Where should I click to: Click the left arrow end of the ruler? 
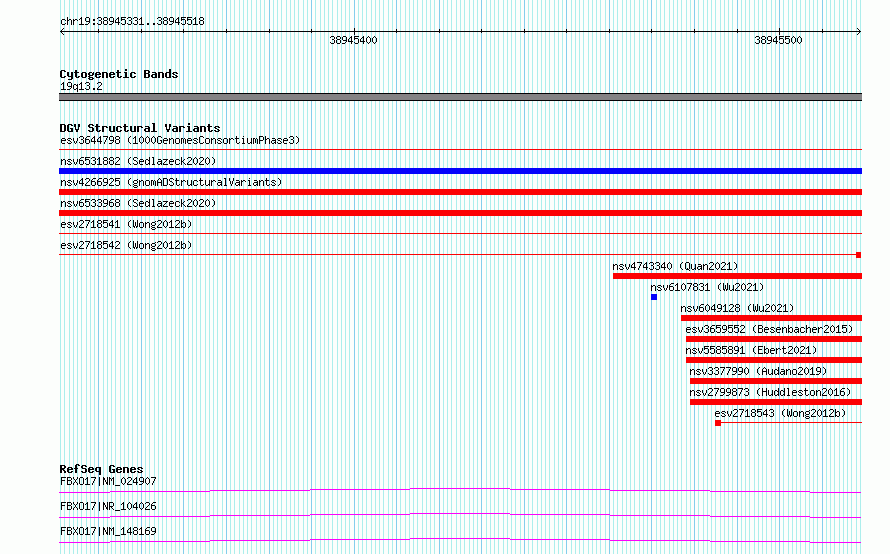pos(62,32)
